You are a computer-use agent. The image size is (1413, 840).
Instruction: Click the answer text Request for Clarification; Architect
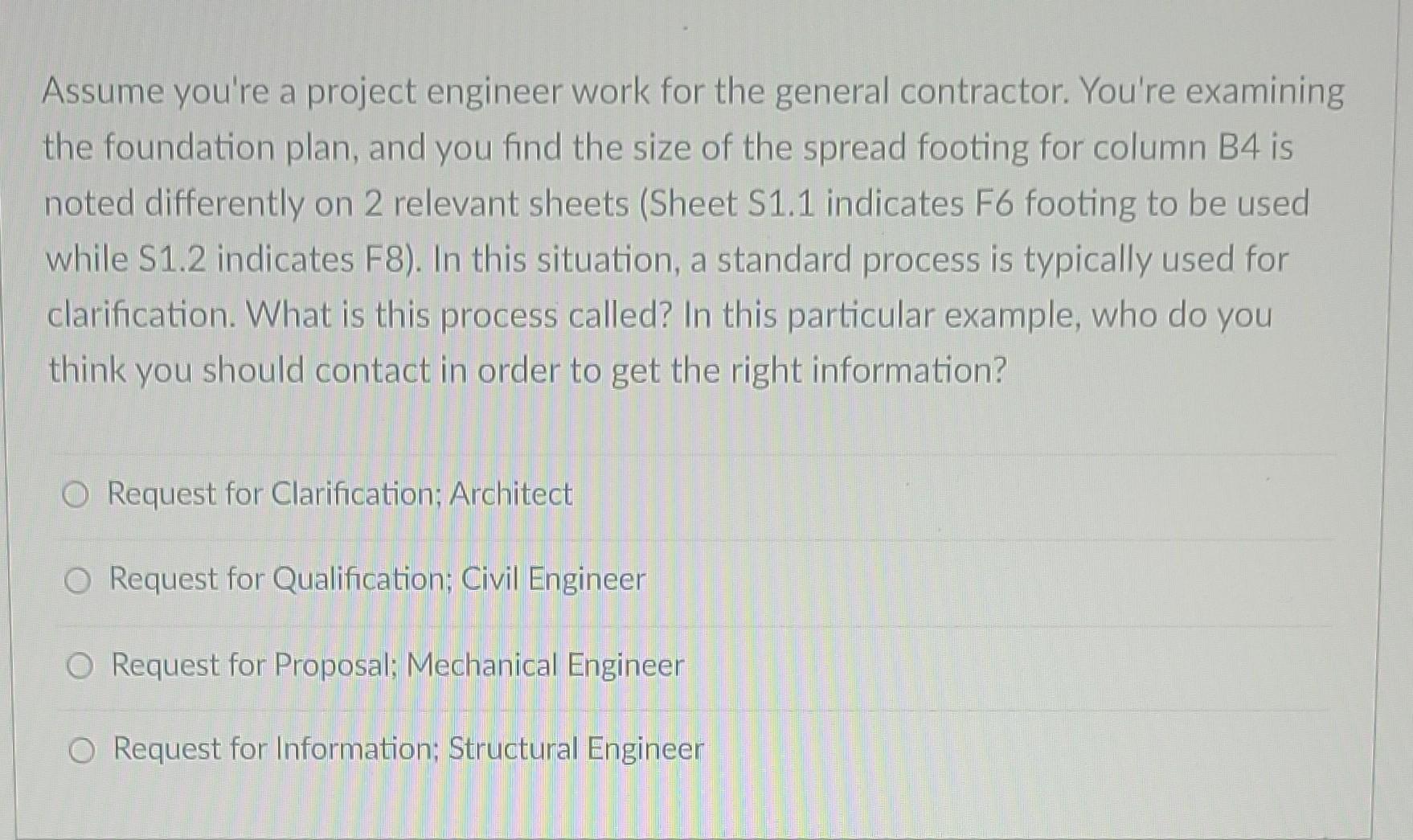338,495
